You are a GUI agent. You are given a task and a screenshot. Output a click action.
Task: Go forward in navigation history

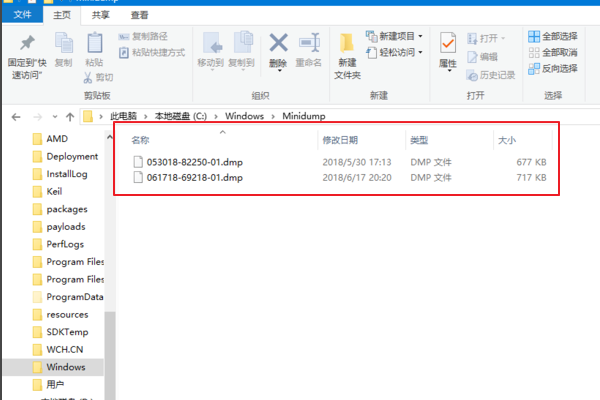(38, 117)
